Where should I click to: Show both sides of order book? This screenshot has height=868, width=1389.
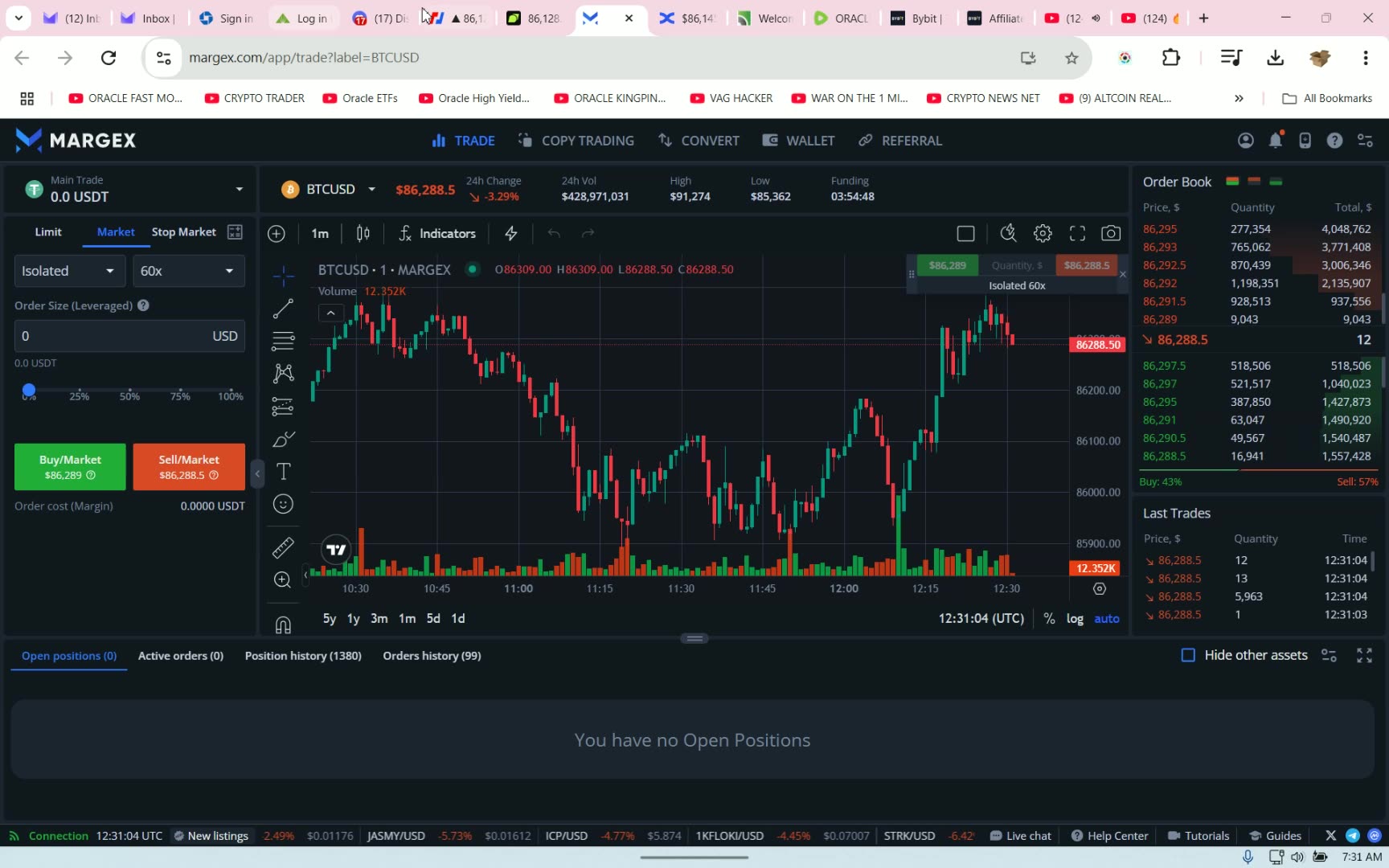click(1232, 182)
